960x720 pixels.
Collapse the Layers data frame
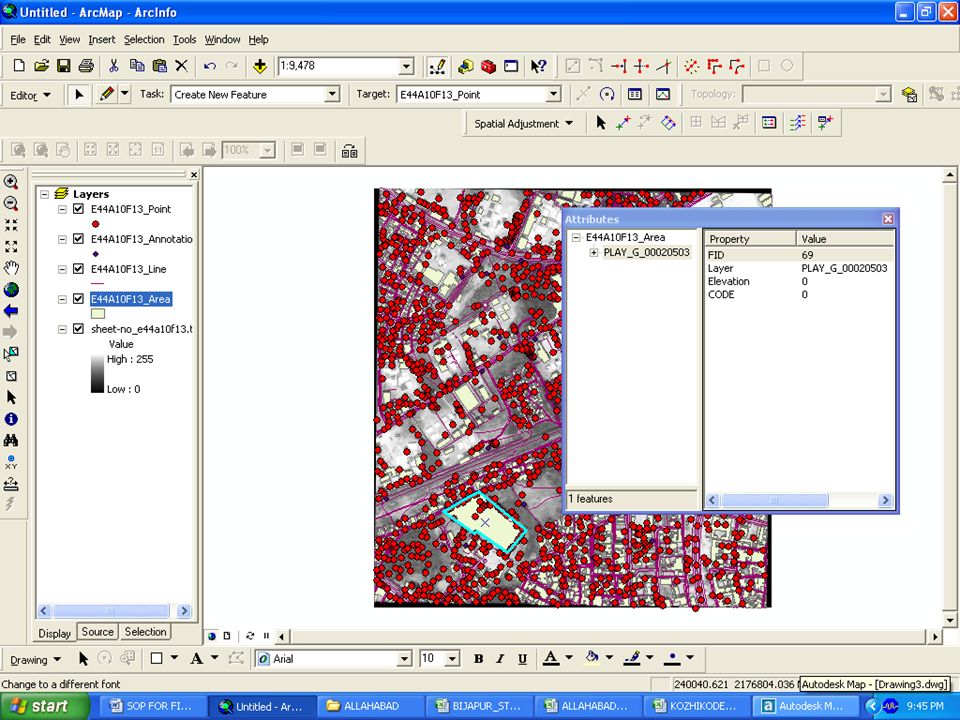tap(45, 194)
